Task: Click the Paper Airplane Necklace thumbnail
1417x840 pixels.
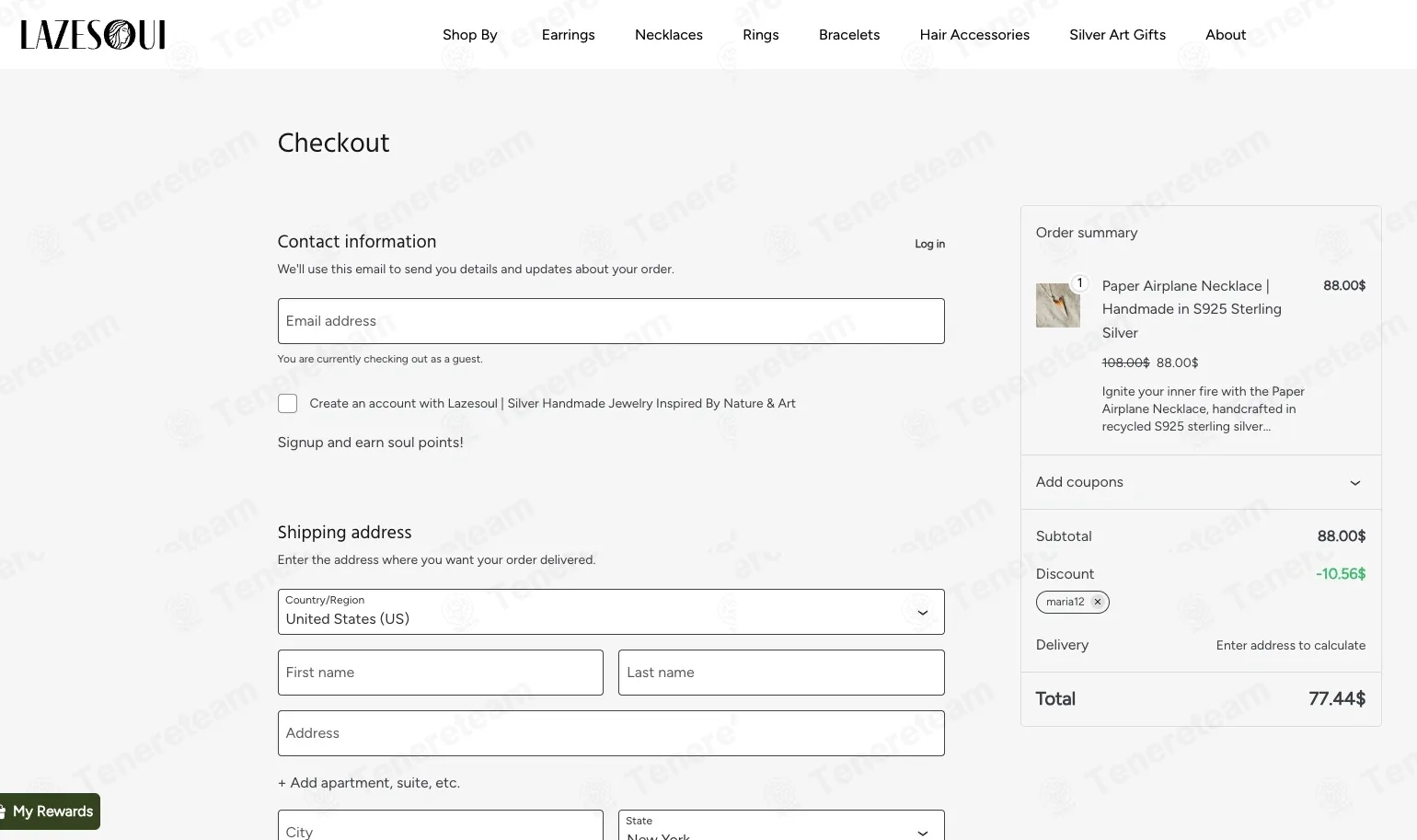Action: pos(1057,305)
